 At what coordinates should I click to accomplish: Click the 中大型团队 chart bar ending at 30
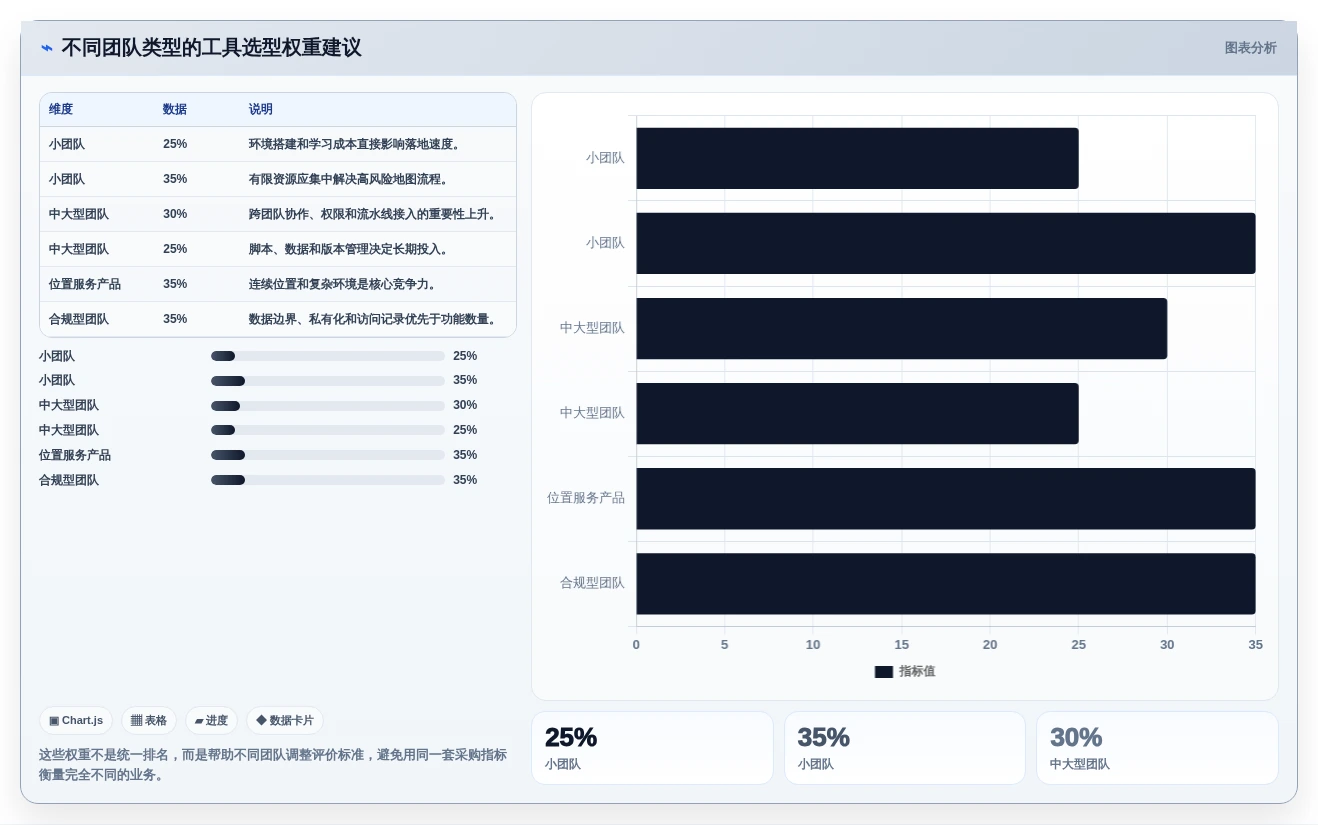click(901, 328)
